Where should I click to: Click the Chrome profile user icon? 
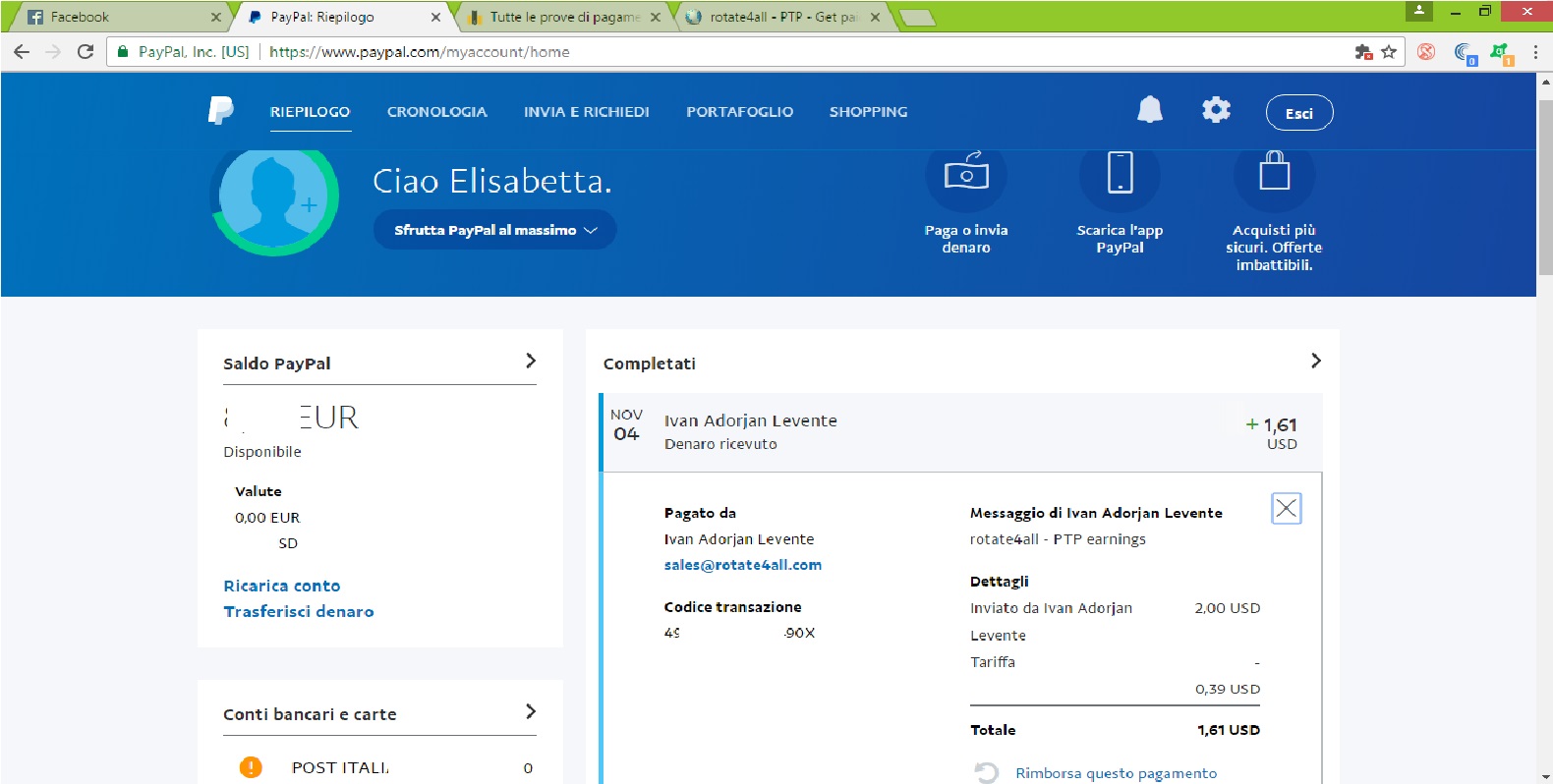1418,11
